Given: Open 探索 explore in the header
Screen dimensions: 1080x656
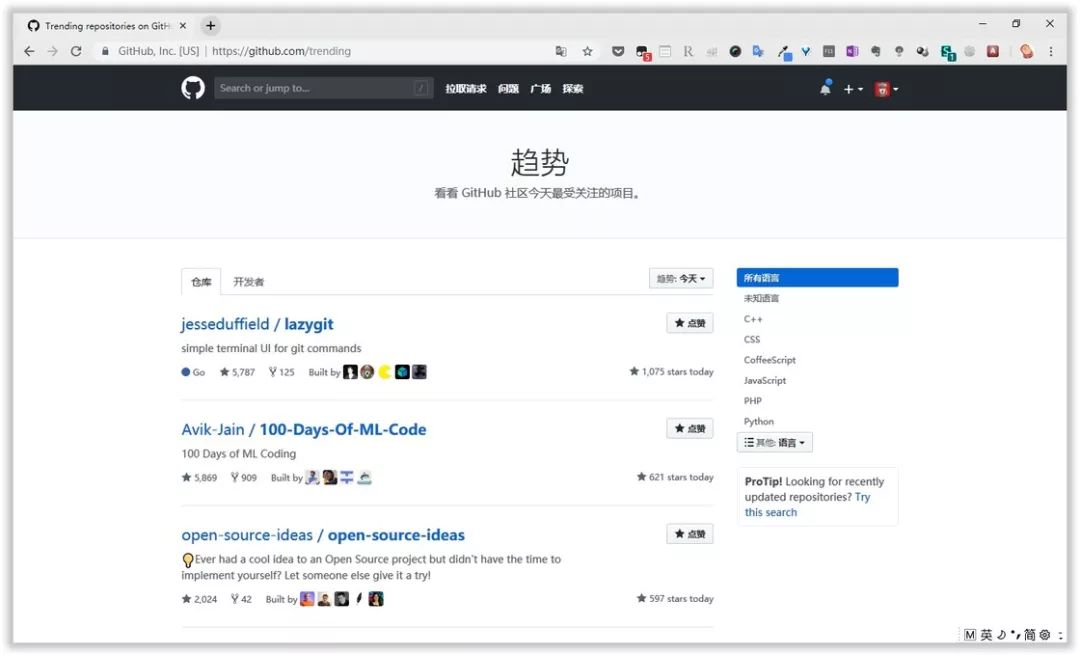Looking at the screenshot, I should click(573, 88).
